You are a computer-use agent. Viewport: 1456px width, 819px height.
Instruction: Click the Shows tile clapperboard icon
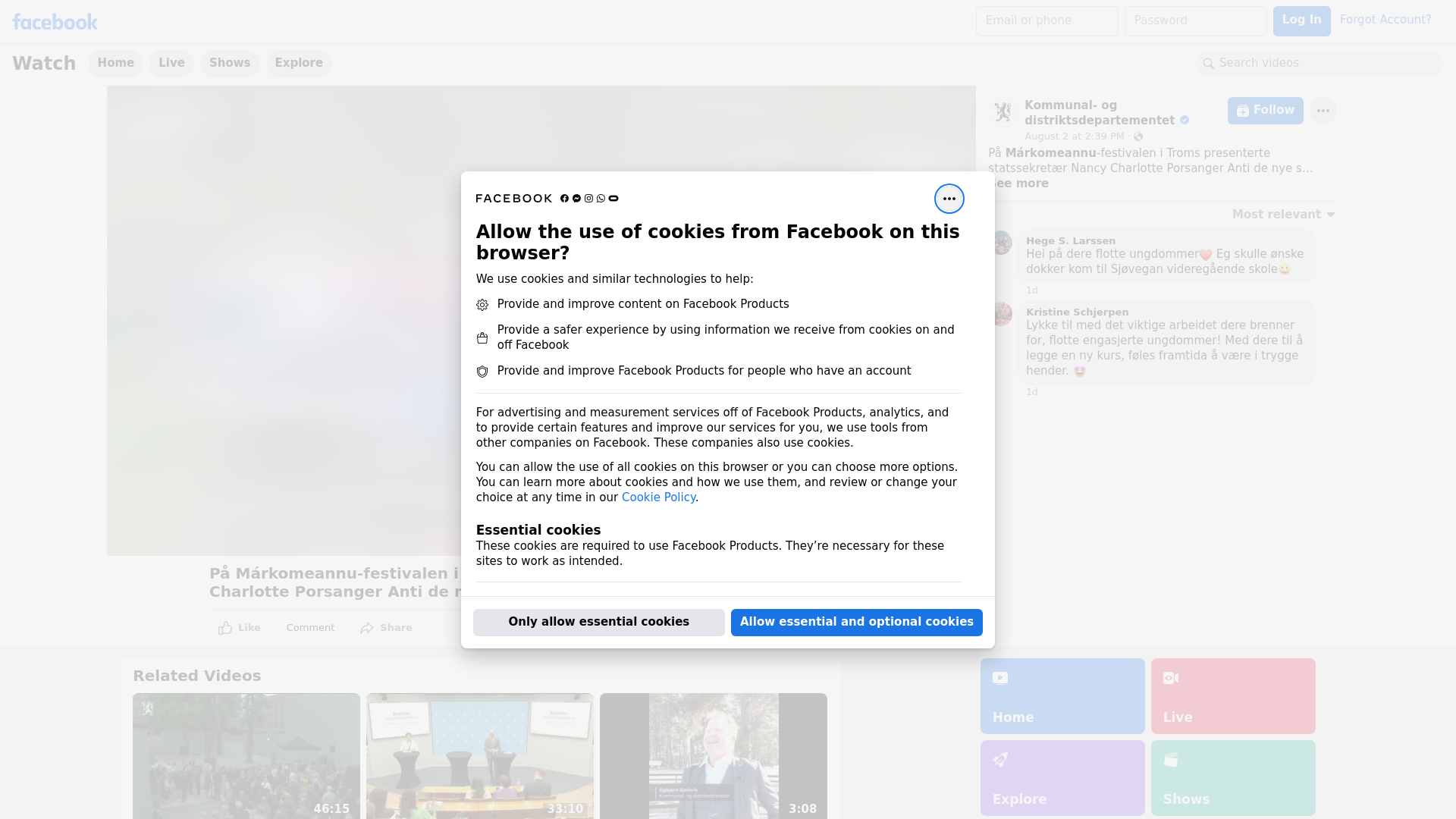point(1171,760)
